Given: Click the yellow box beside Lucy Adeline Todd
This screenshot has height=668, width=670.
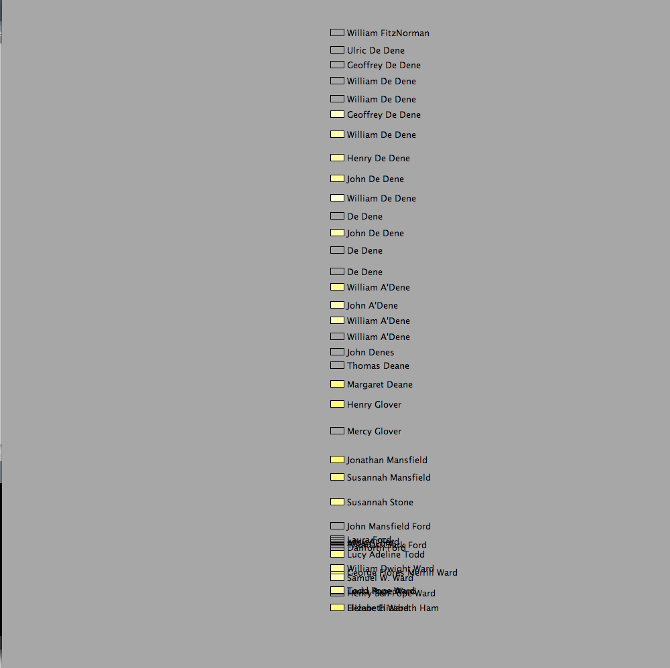Looking at the screenshot, I should 337,554.
